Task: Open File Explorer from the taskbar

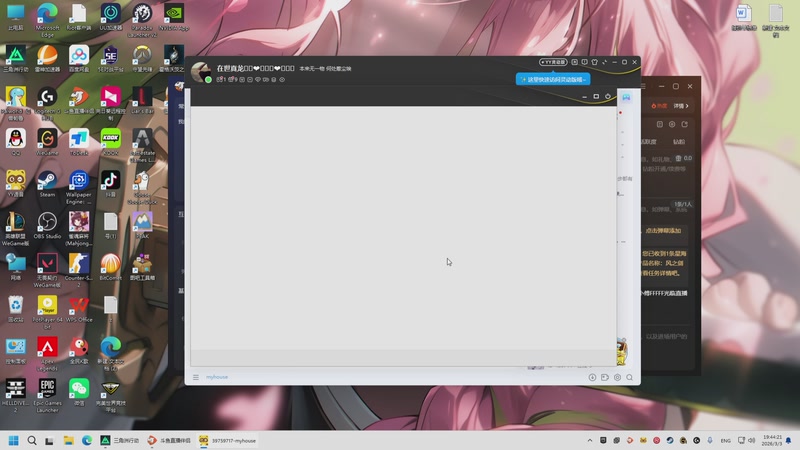Action: point(68,440)
